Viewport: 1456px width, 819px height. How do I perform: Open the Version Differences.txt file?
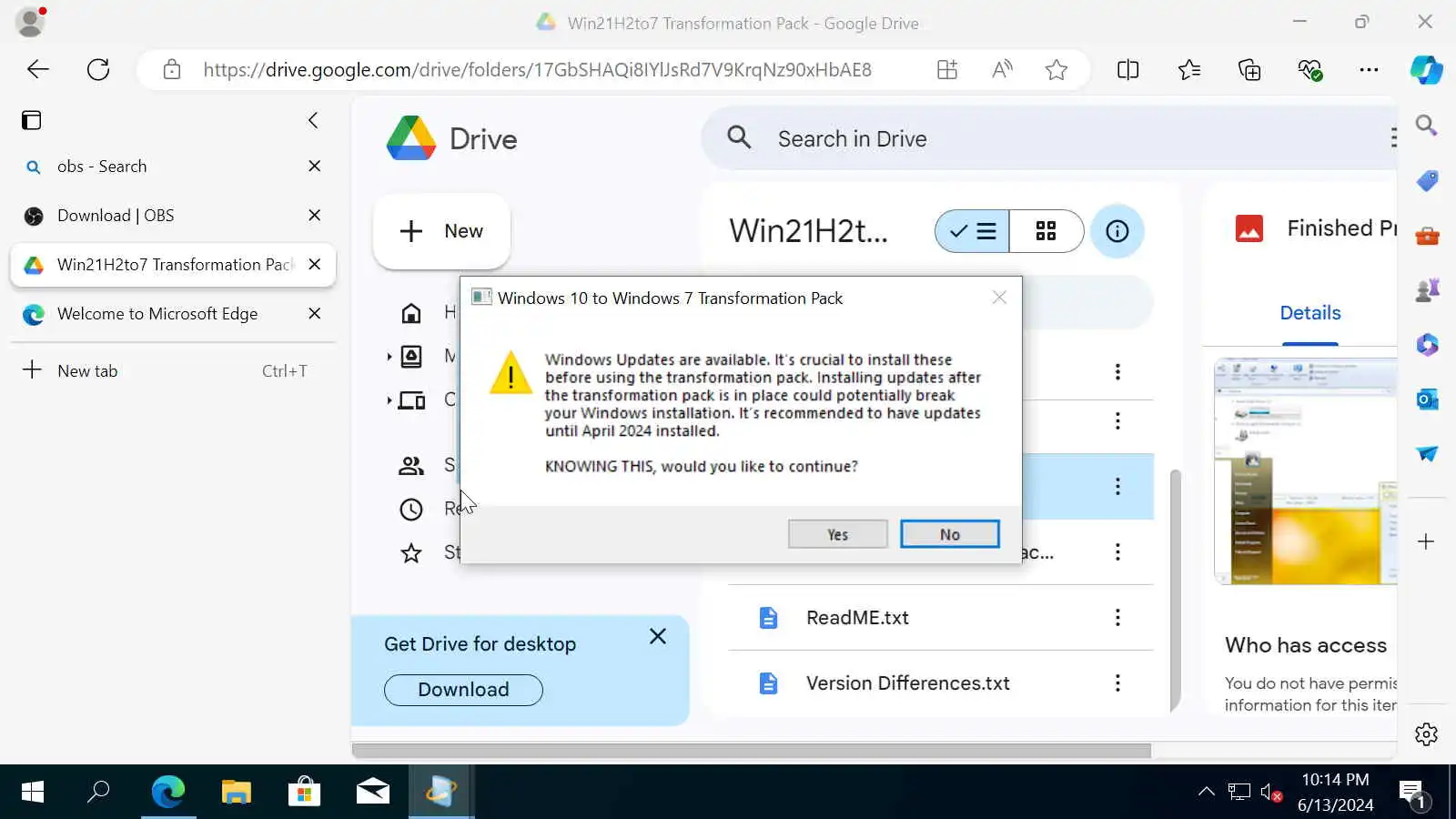pos(908,683)
